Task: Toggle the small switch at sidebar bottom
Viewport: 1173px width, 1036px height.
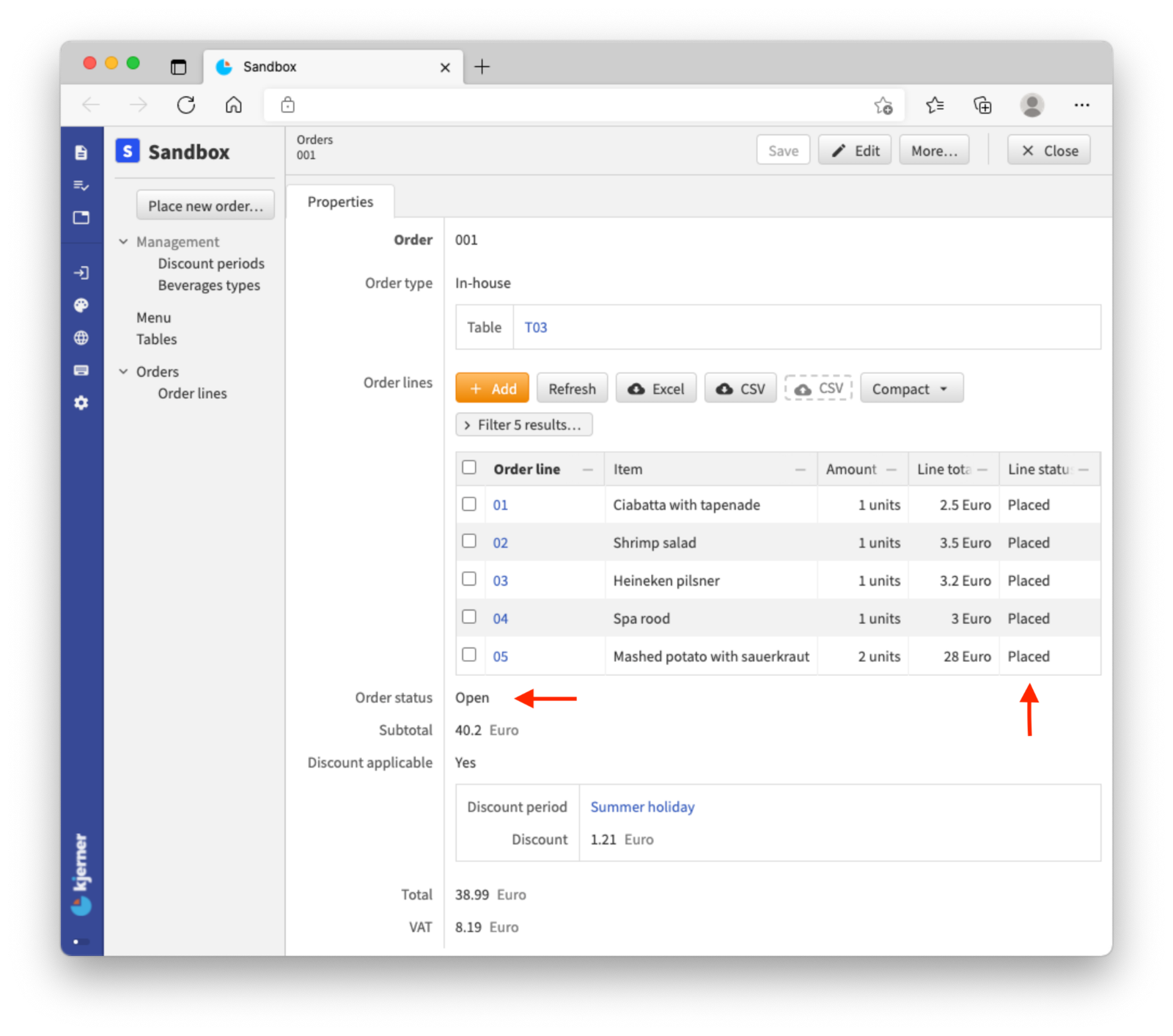Action: tap(81, 941)
